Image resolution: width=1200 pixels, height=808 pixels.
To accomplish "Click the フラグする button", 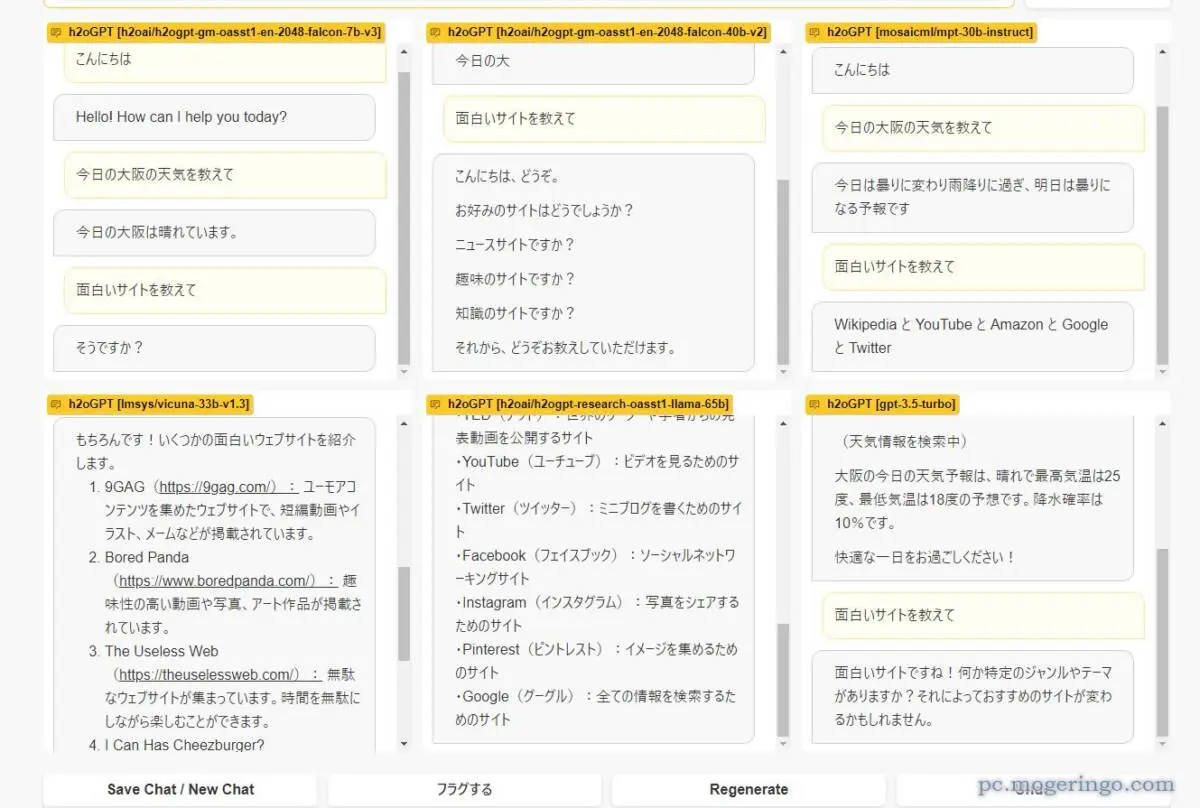I will 464,789.
